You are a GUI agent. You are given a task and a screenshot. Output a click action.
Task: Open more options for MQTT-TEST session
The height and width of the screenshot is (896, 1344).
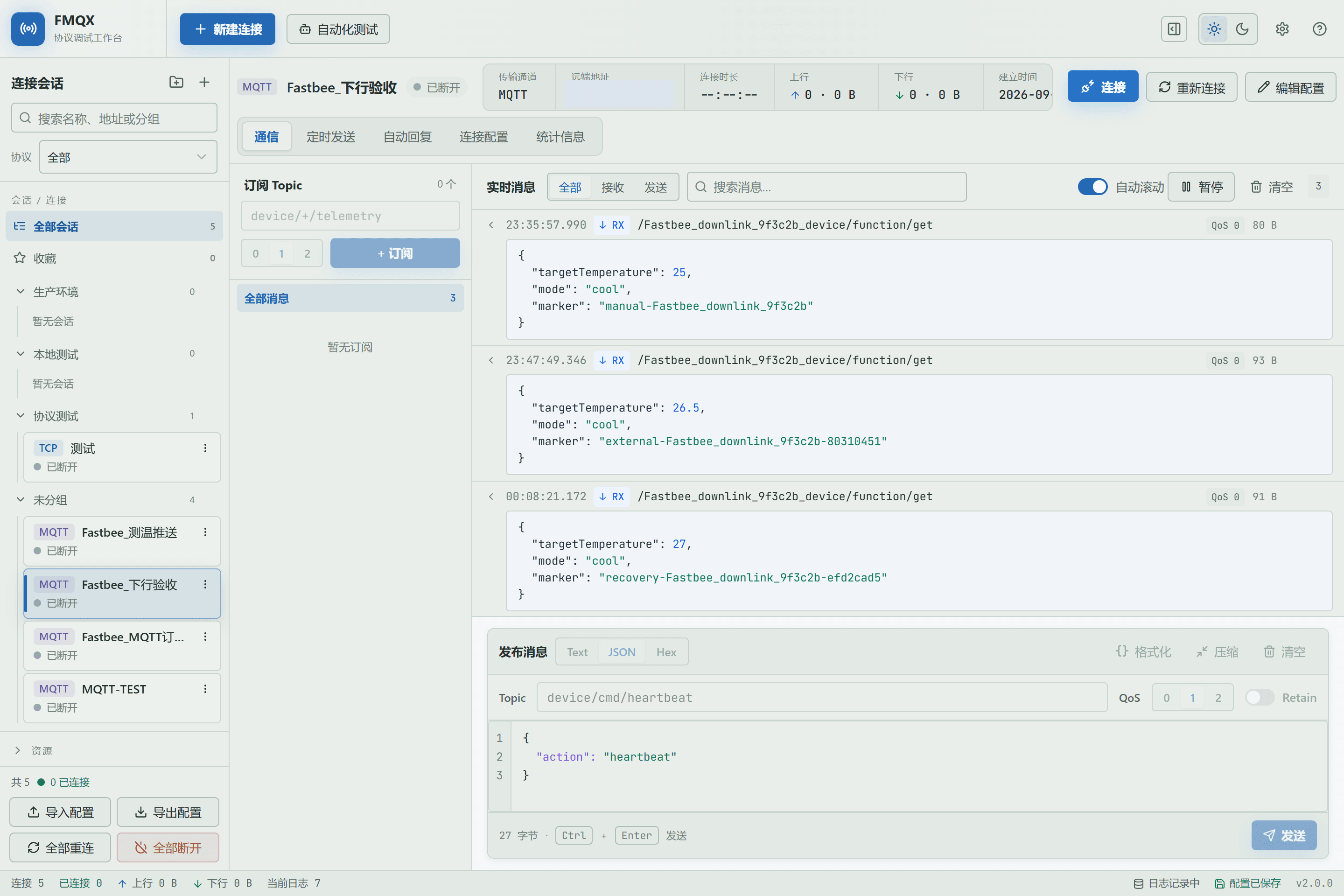[x=205, y=689]
